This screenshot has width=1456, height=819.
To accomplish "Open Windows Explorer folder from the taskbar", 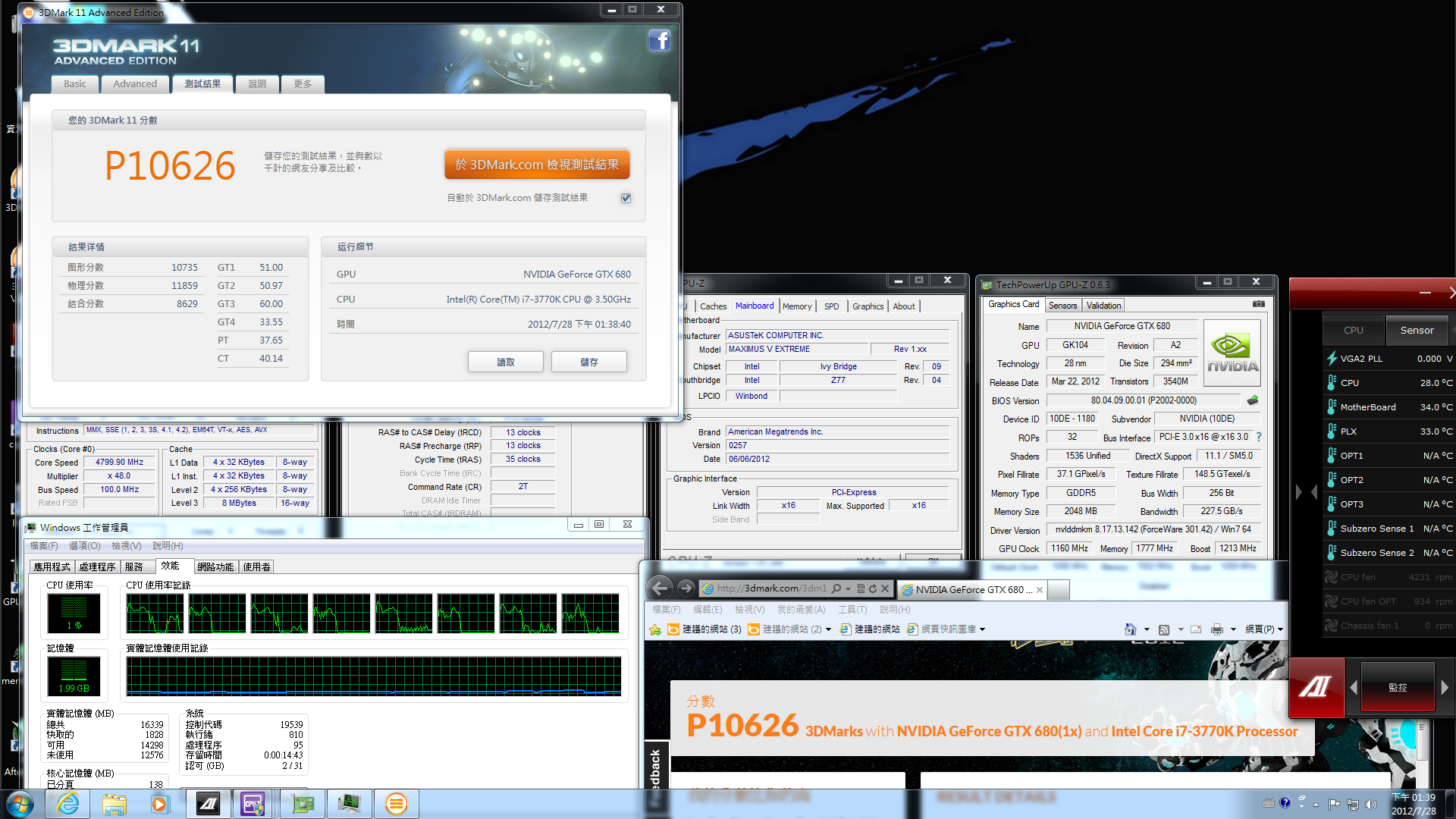I will pyautogui.click(x=115, y=804).
